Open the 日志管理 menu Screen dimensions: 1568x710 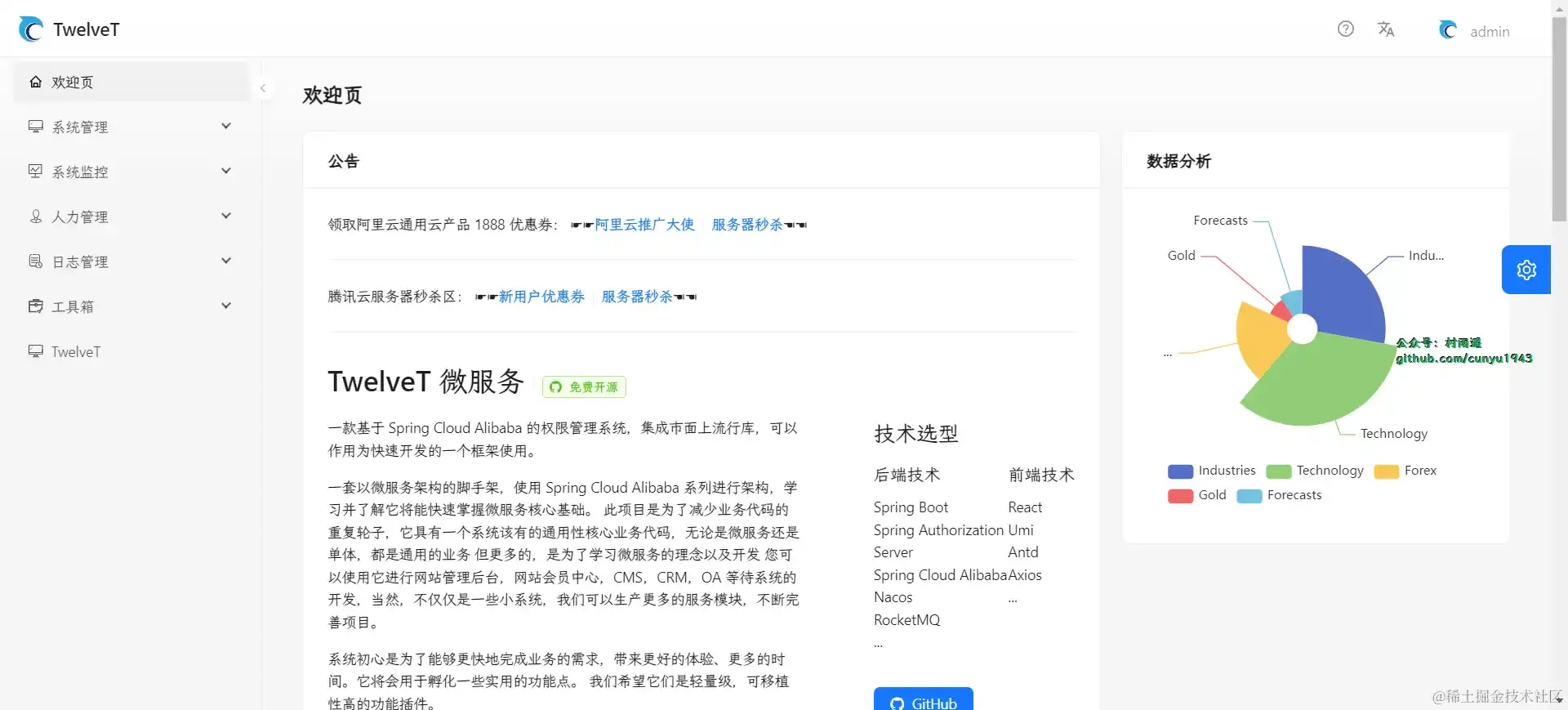(131, 261)
